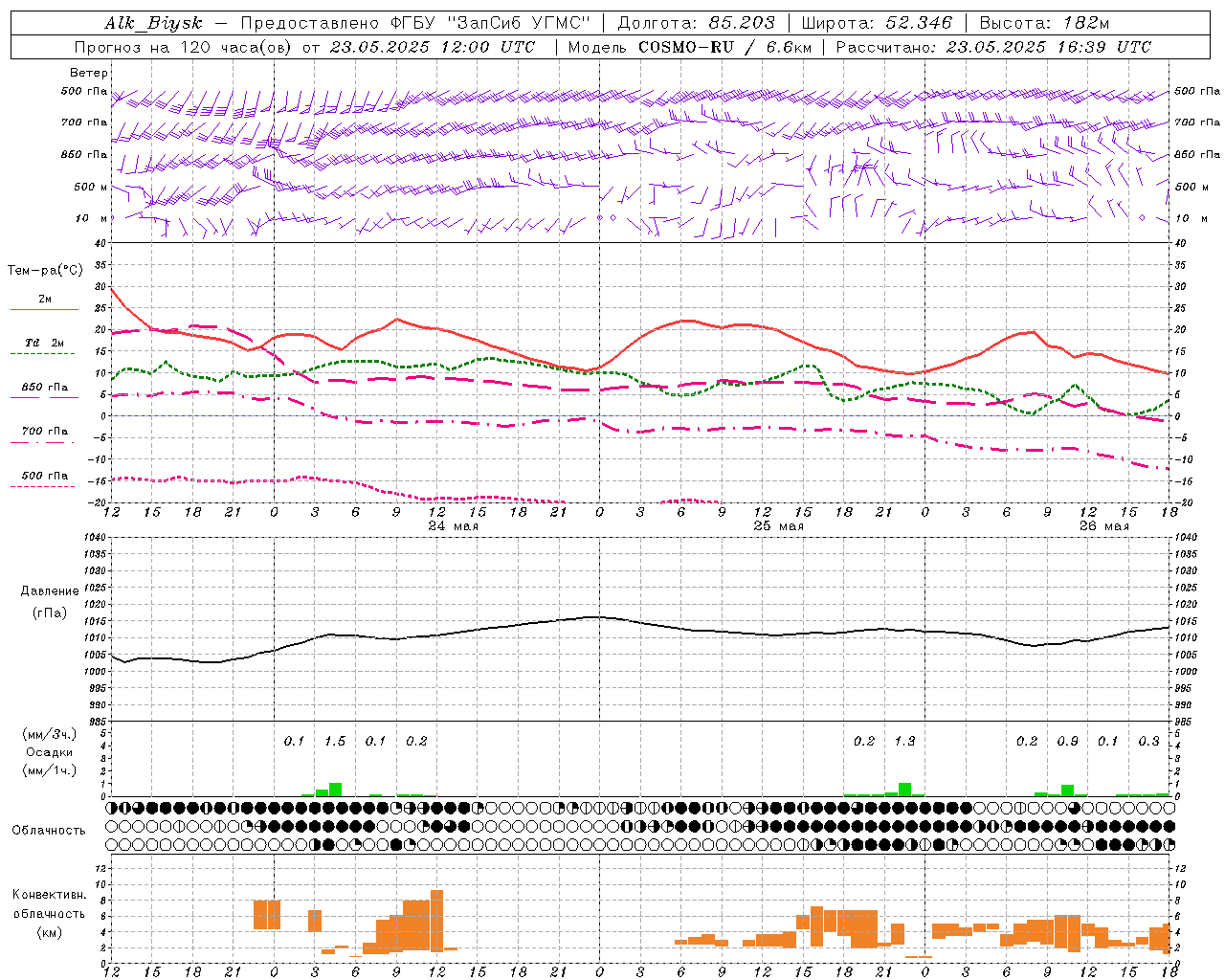
Task: Click the 850 гПа temperature legend entry
Action: click(x=45, y=388)
